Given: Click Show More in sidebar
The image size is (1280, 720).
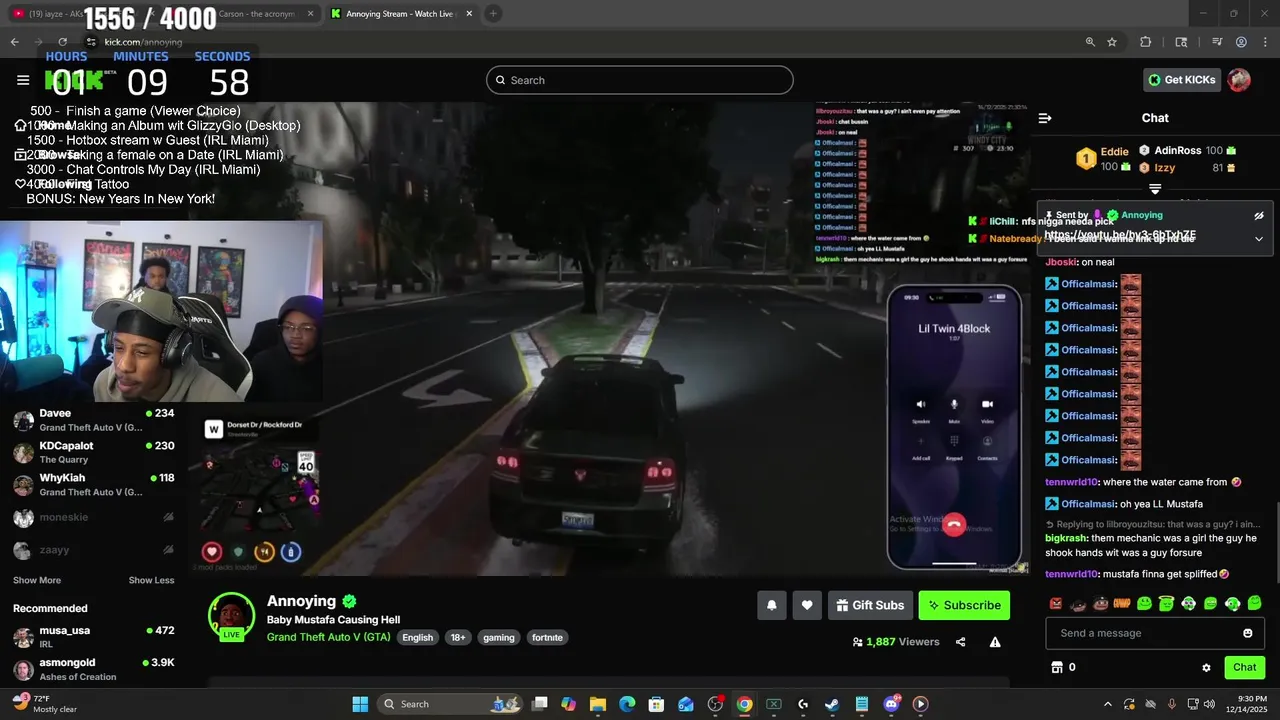Looking at the screenshot, I should pos(37,580).
